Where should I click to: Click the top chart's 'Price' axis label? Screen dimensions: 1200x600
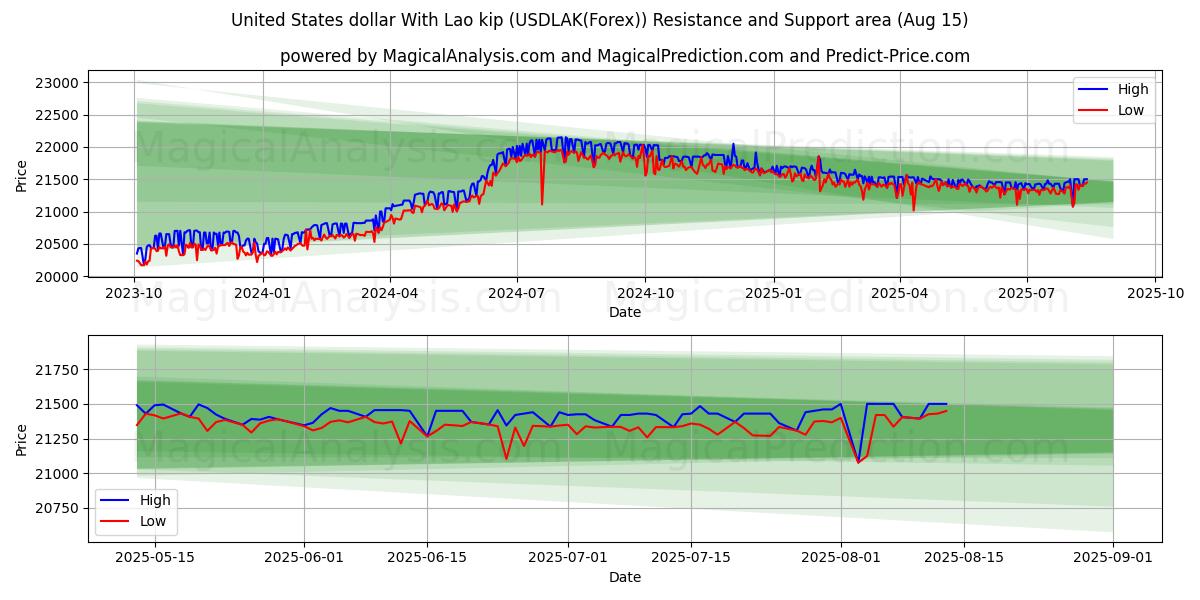pyautogui.click(x=21, y=176)
